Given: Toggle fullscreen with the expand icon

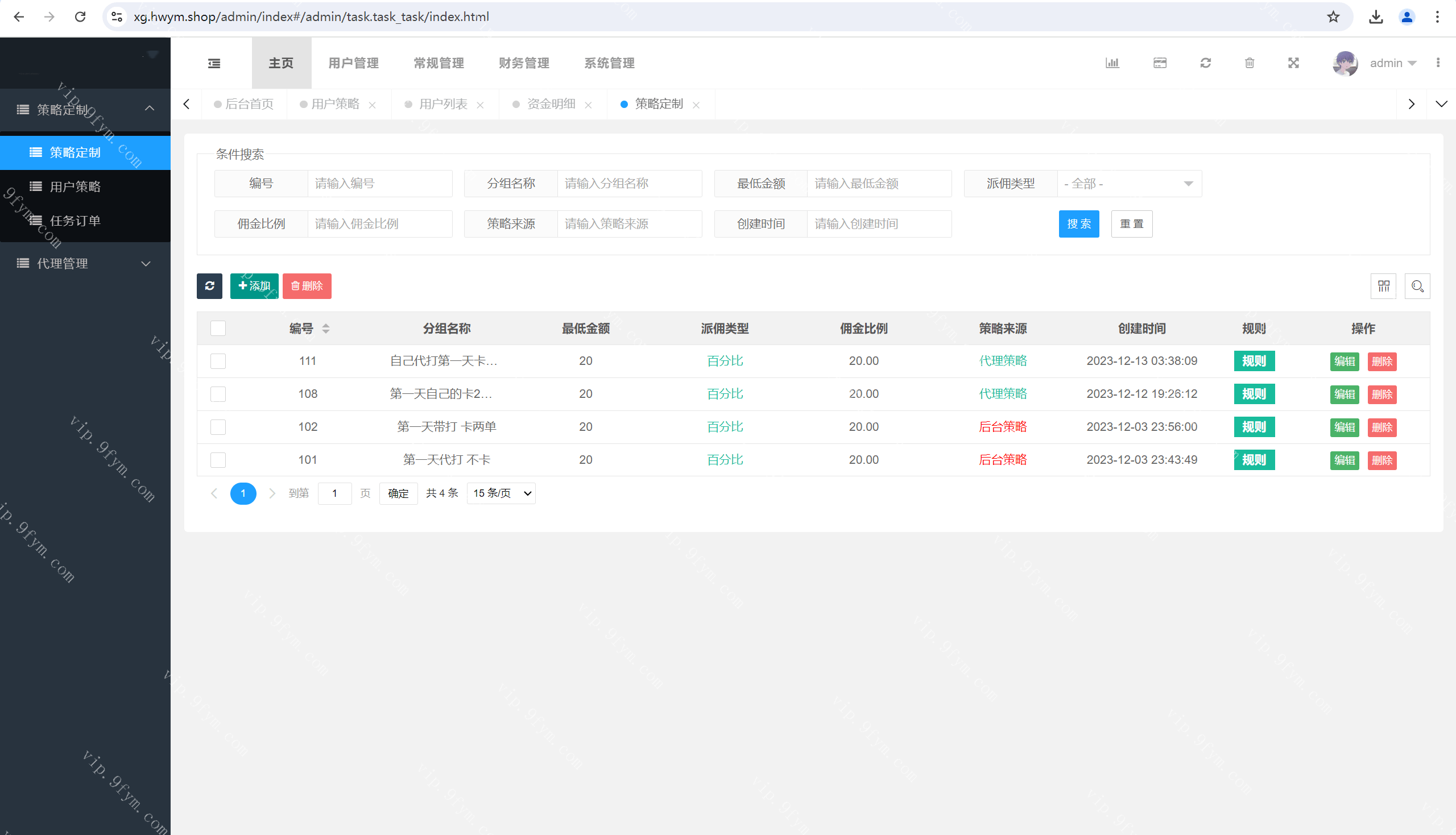Looking at the screenshot, I should pyautogui.click(x=1293, y=63).
